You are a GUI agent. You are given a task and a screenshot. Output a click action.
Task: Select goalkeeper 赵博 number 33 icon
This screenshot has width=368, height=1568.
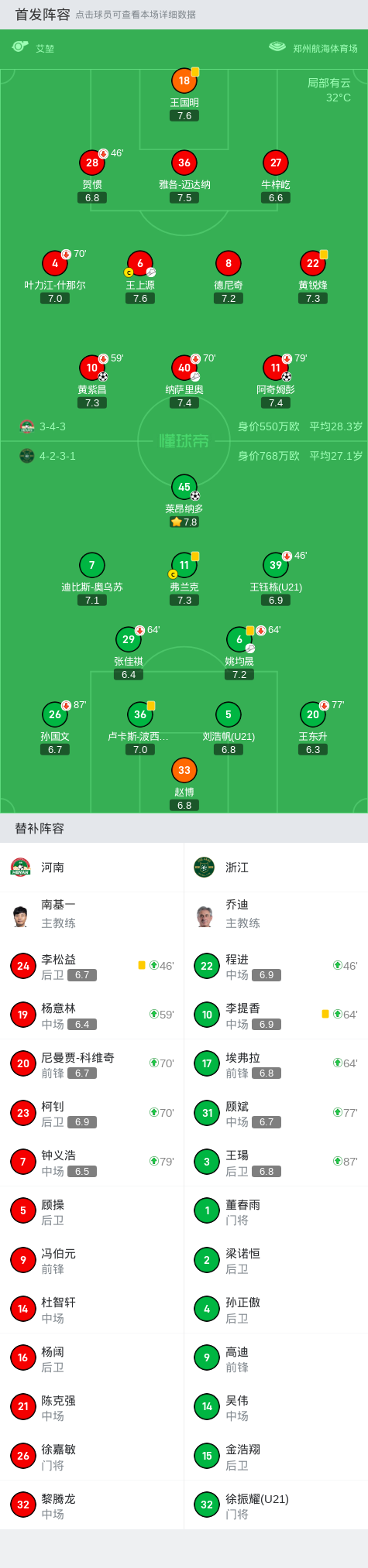[184, 770]
